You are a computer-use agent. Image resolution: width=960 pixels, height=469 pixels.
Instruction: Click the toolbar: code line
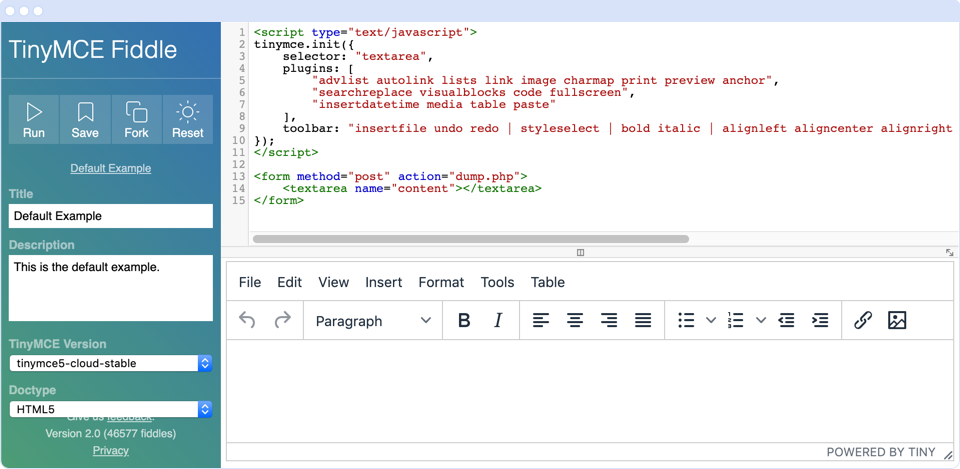618,129
